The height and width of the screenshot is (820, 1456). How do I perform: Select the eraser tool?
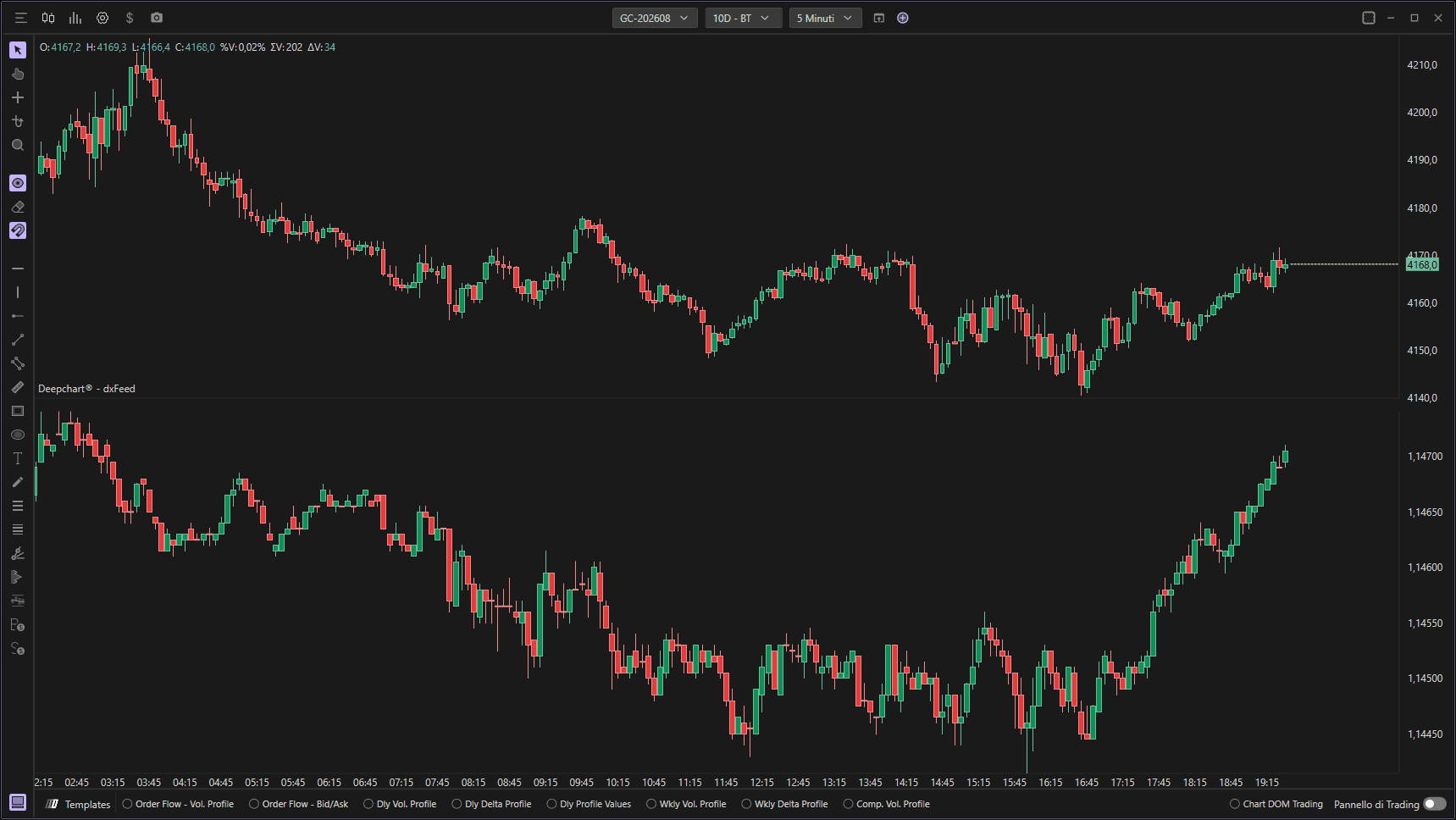[18, 207]
